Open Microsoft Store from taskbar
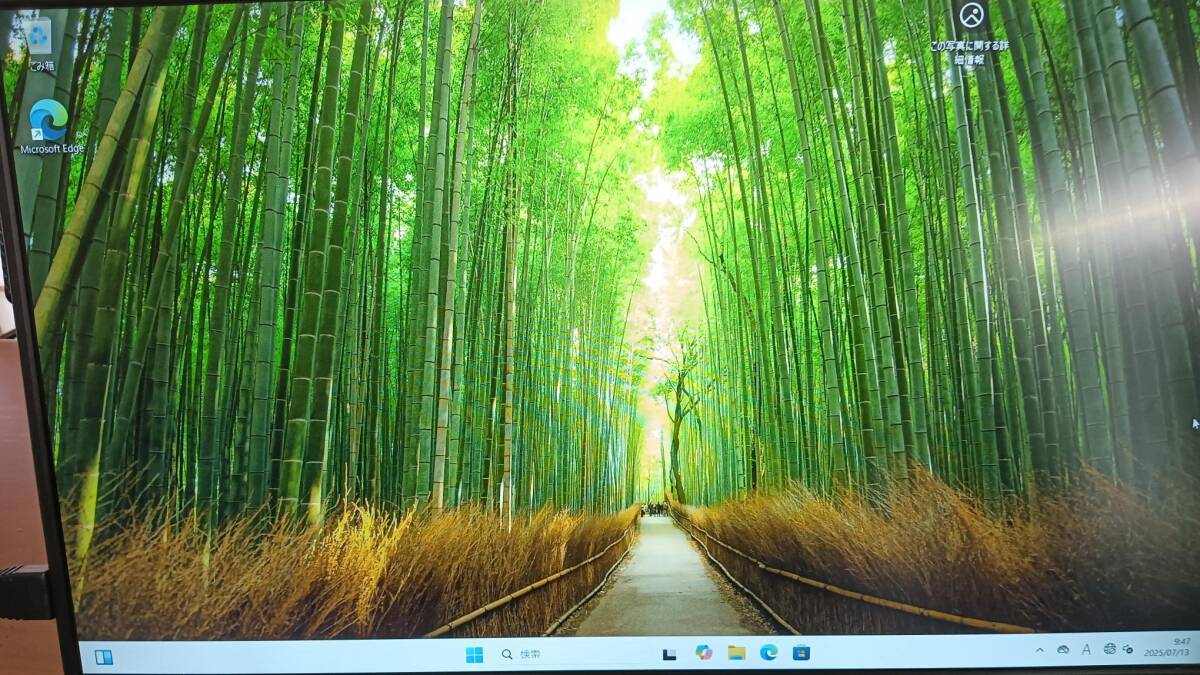Screen dimensions: 1200x675 tap(800, 652)
